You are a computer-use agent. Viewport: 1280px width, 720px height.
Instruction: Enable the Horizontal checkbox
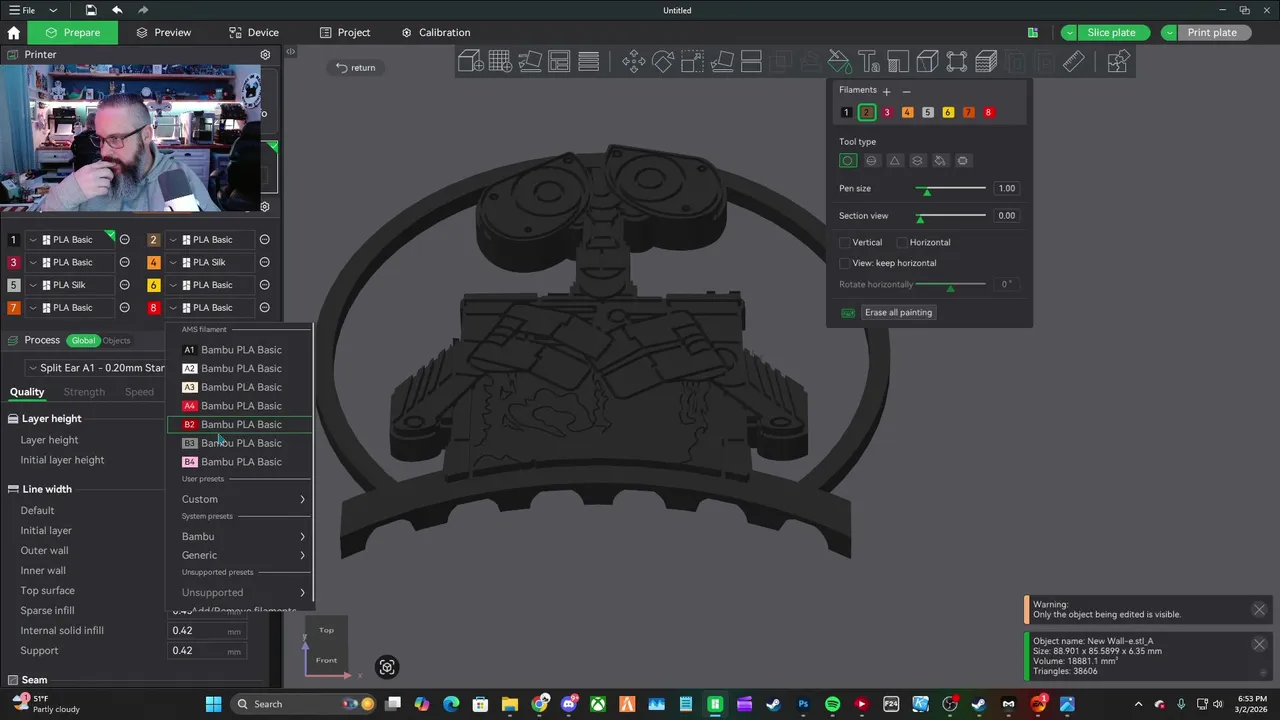point(902,243)
